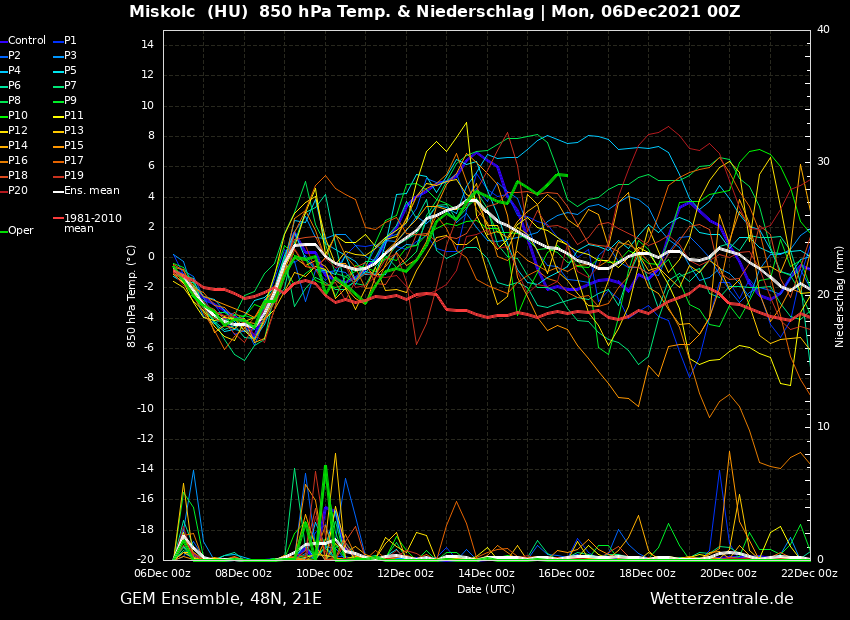Screen dimensions: 850x620
Task: Click the 06Dec 00z date tick
Action: (163, 573)
